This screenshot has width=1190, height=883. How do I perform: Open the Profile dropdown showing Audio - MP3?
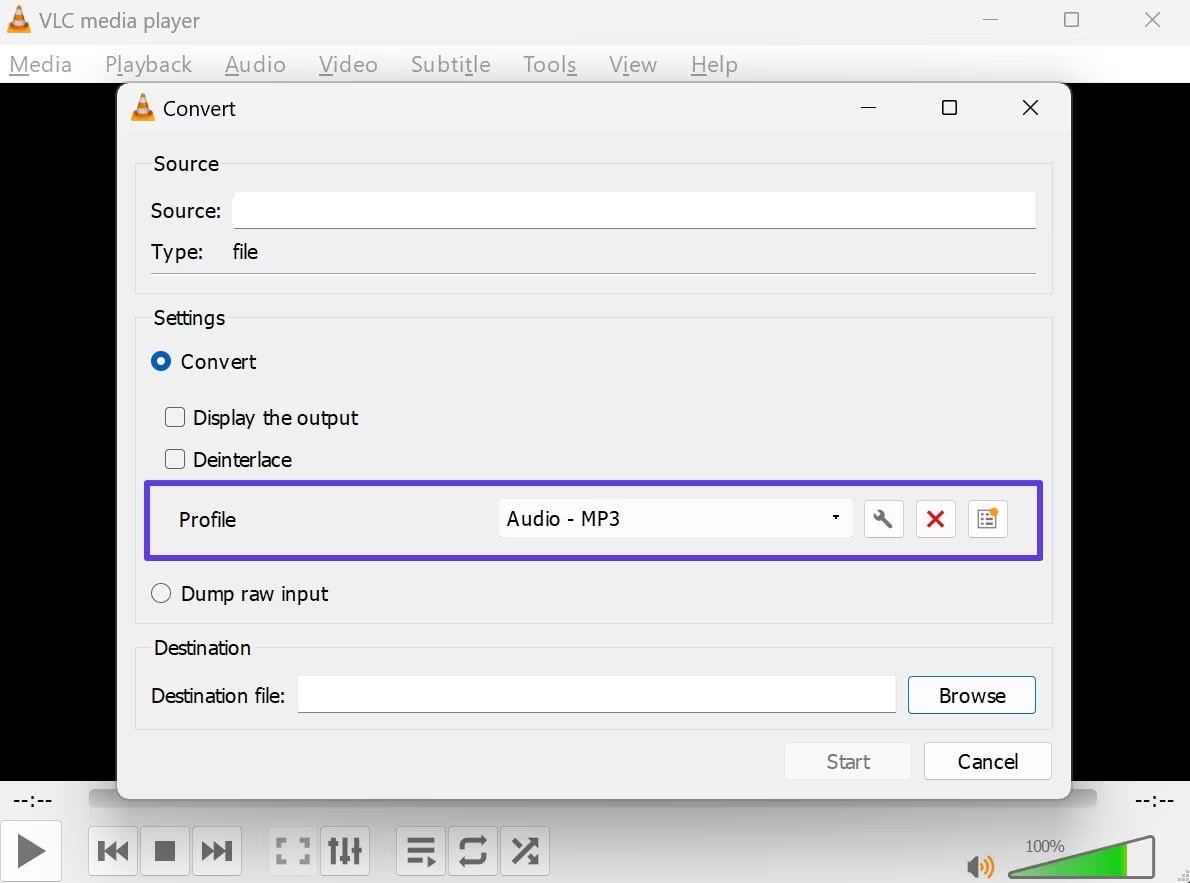(675, 519)
